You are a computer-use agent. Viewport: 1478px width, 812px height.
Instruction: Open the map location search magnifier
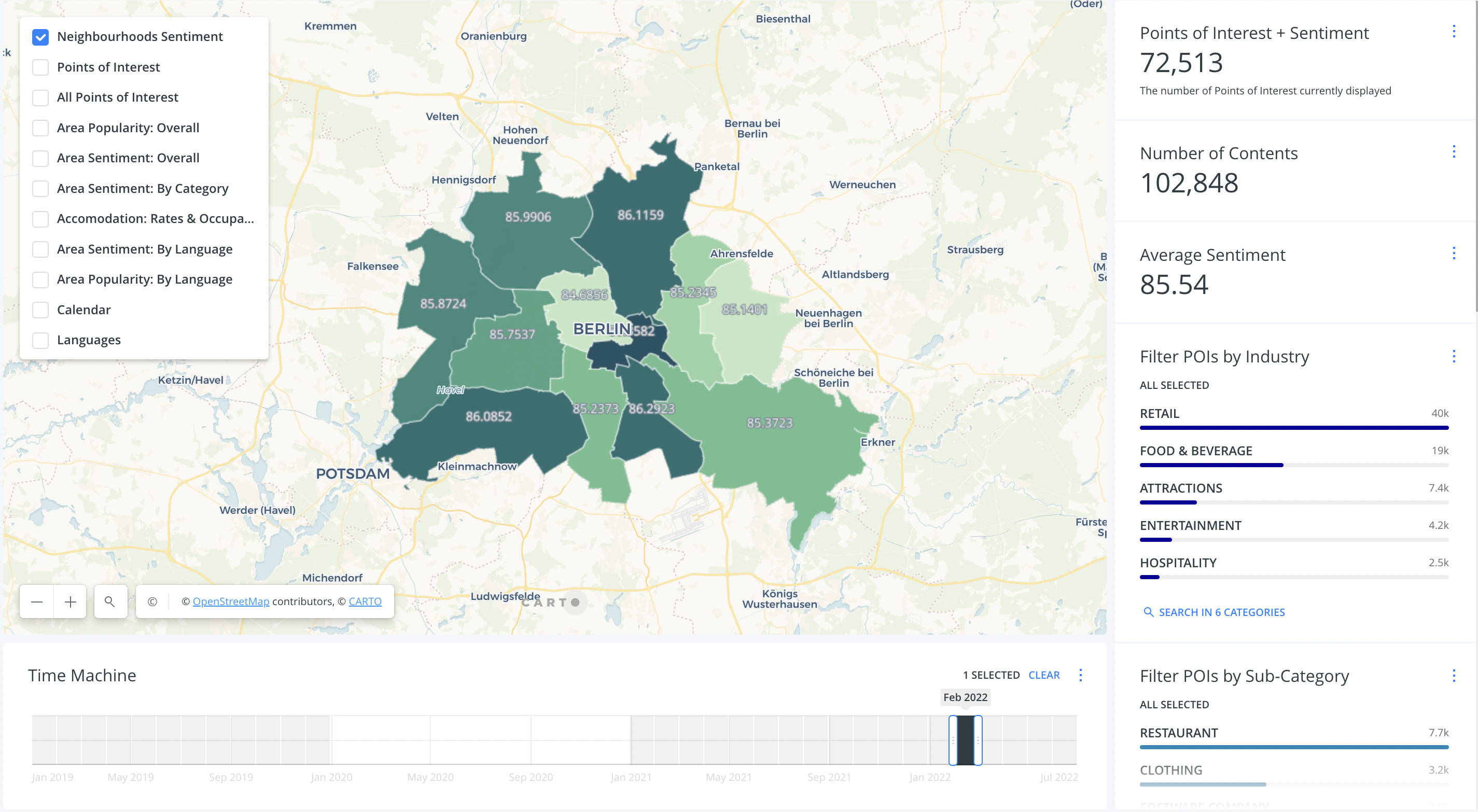click(109, 601)
